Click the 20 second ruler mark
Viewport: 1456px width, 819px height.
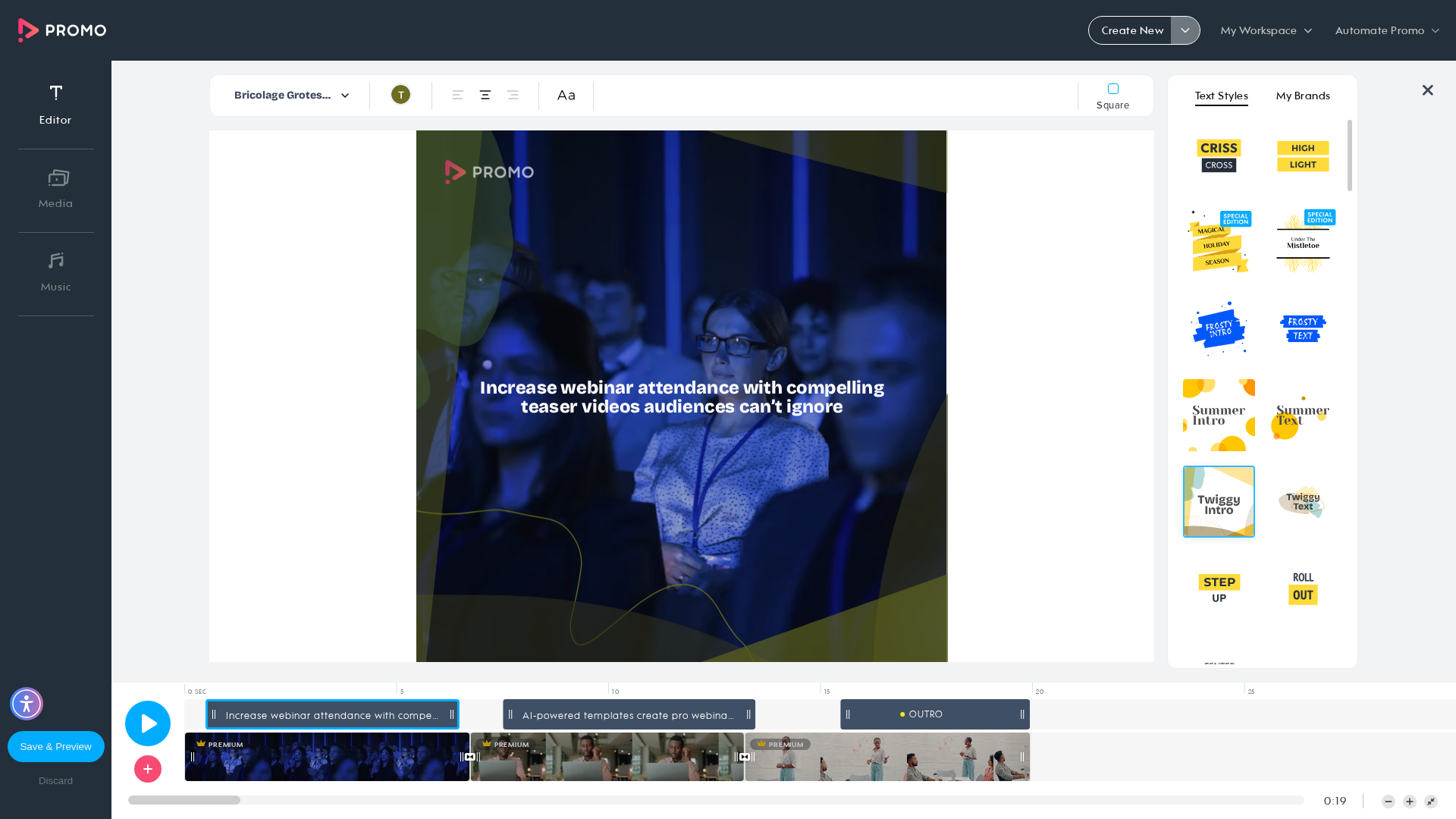pos(1039,692)
